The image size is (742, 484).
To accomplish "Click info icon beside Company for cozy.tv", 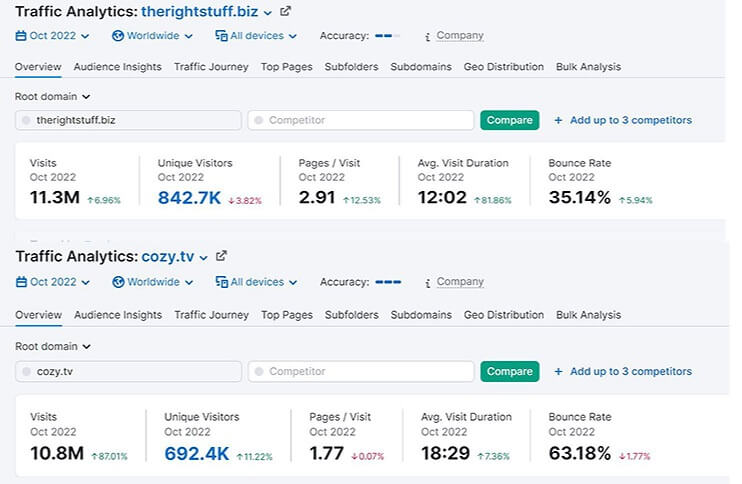I will (x=427, y=283).
